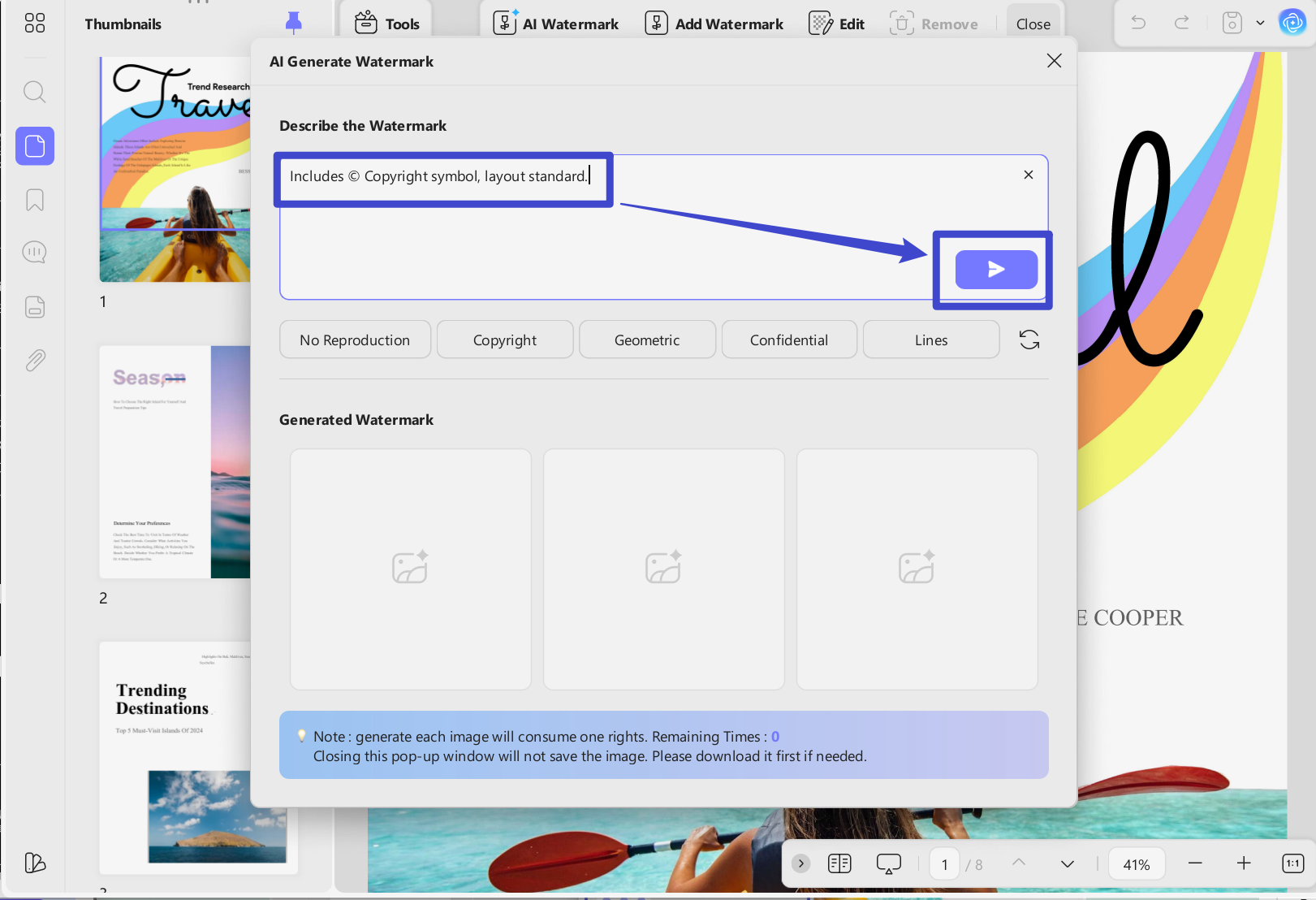
Task: Select the page 2 Season thumbnail
Action: pyautogui.click(x=175, y=462)
